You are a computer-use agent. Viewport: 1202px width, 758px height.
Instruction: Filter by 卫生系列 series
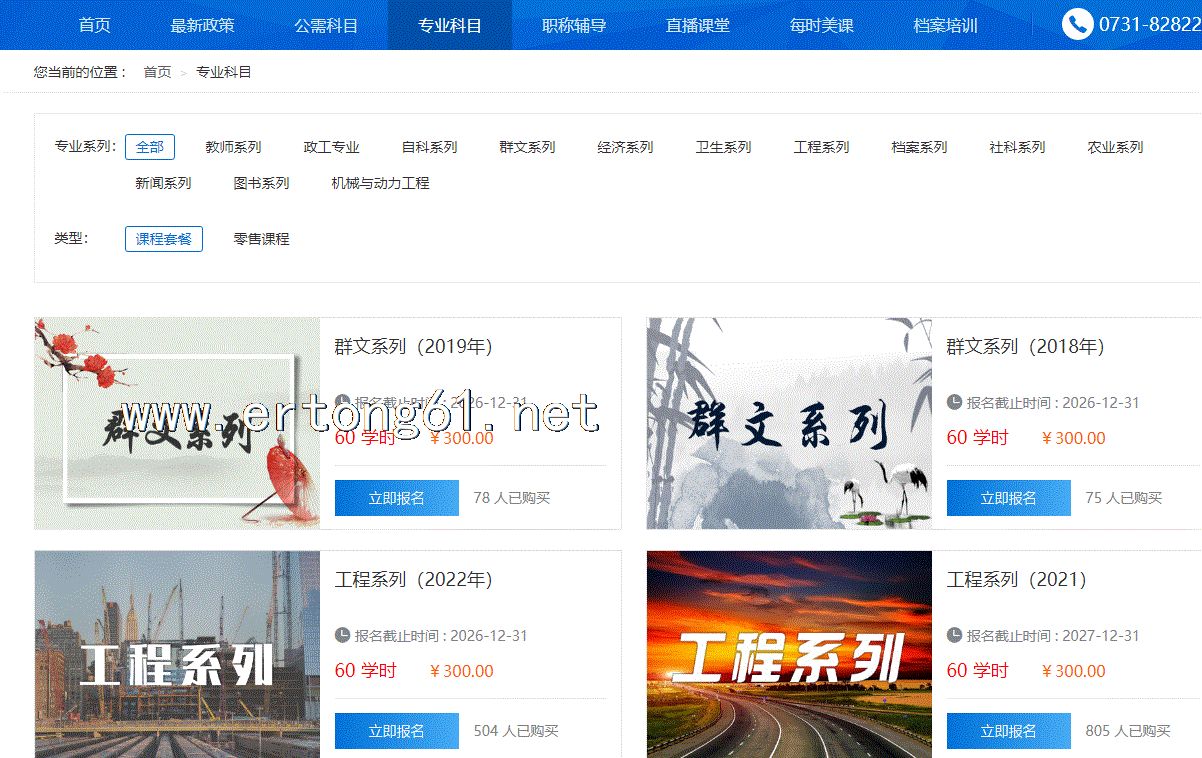coord(723,147)
